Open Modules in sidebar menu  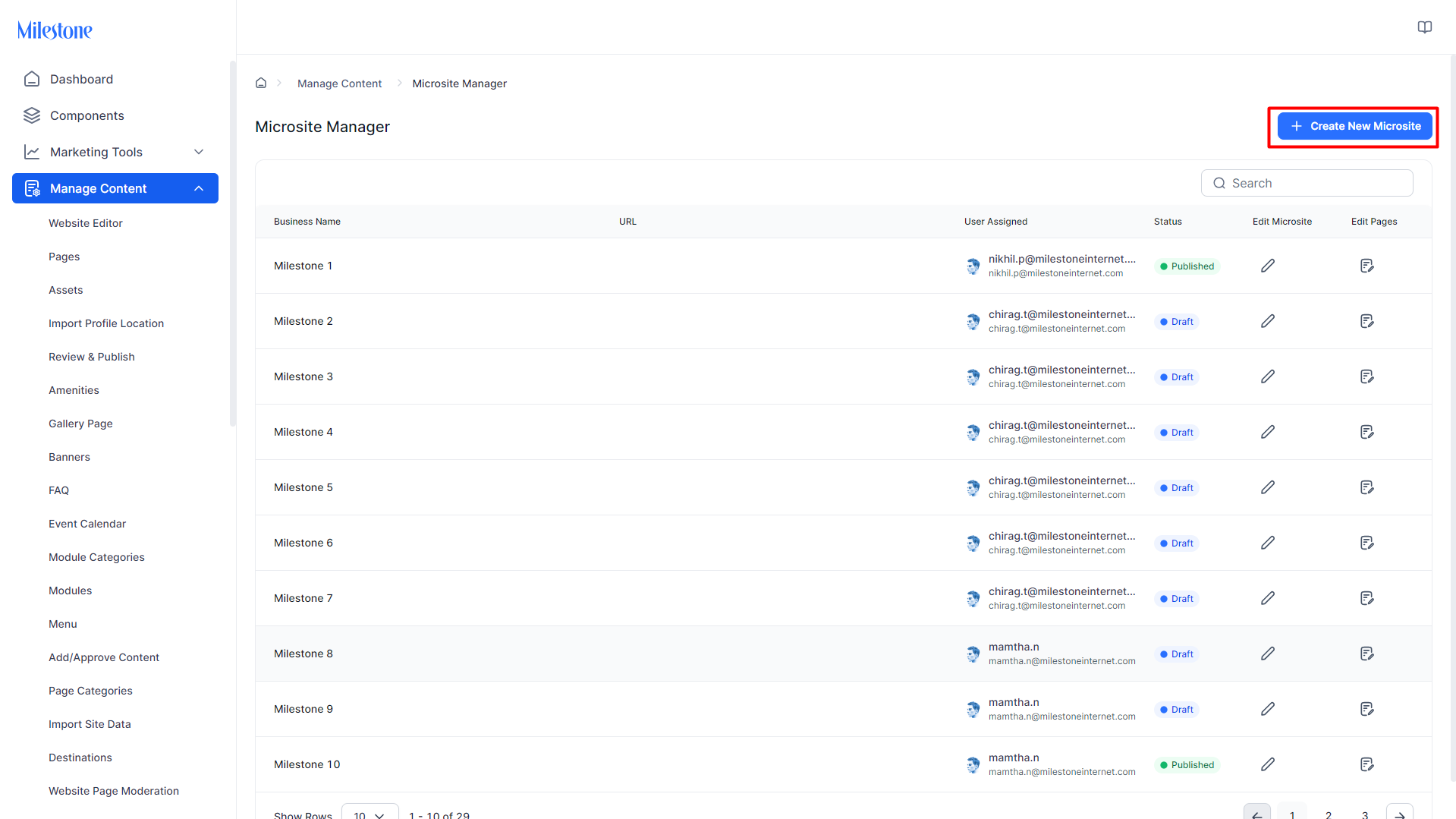(x=71, y=591)
